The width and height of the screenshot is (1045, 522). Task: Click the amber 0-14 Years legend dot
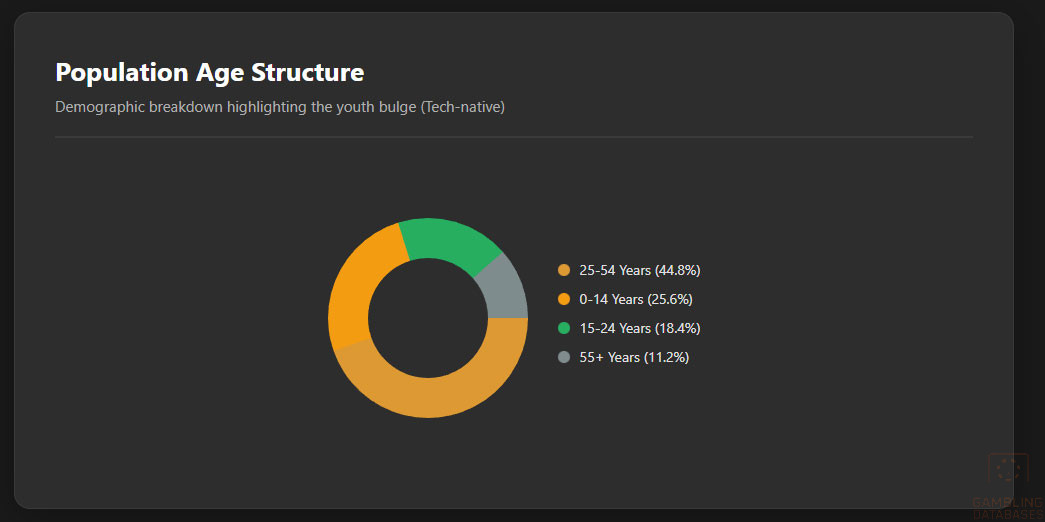tap(564, 299)
